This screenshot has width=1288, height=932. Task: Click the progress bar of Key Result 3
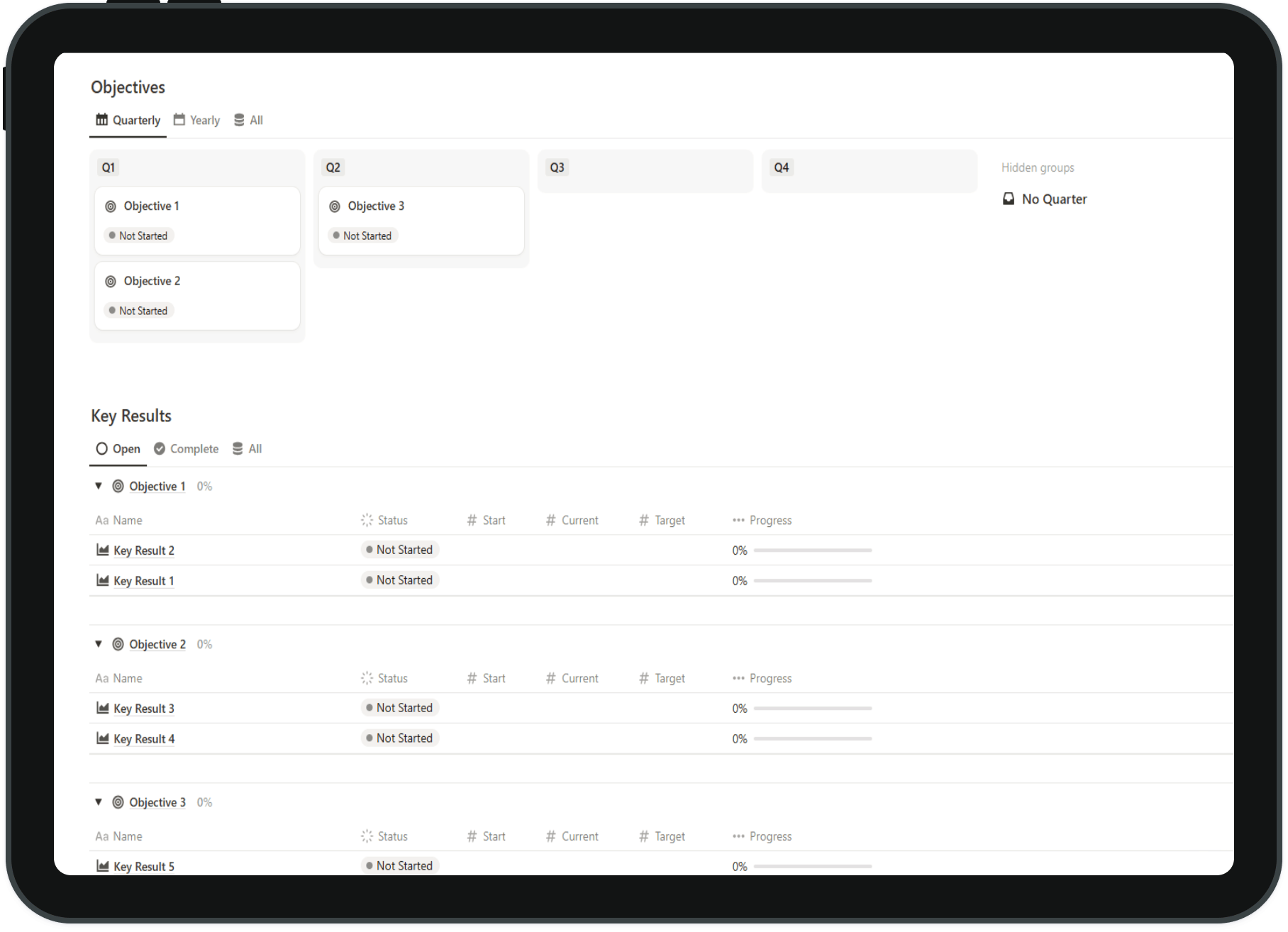click(813, 709)
